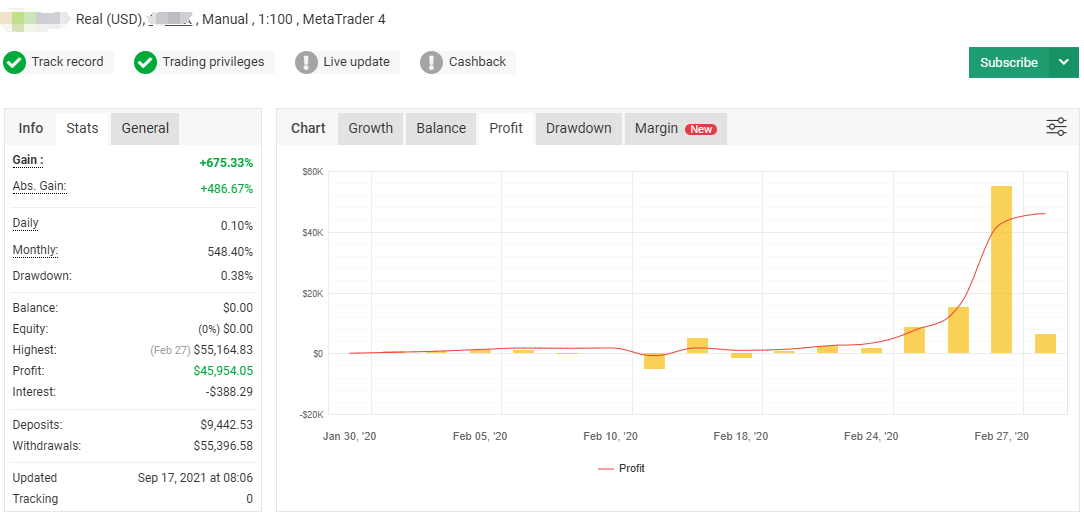This screenshot has width=1084, height=514.
Task: Expand the Subscribe dropdown arrow
Action: [x=1063, y=62]
